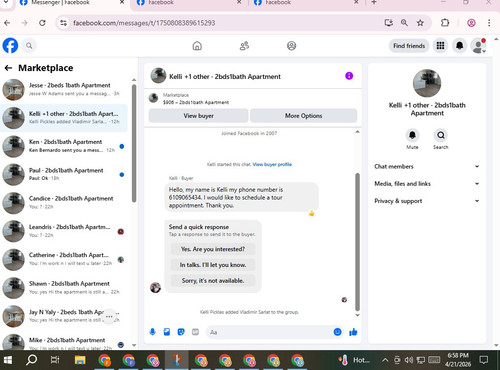The image size is (500, 370).
Task: Switch to the second Facebook browser tab
Action: (189, 3)
